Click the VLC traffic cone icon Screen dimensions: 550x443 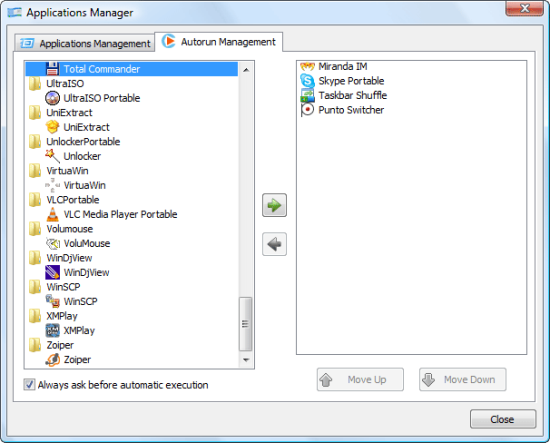pos(52,214)
